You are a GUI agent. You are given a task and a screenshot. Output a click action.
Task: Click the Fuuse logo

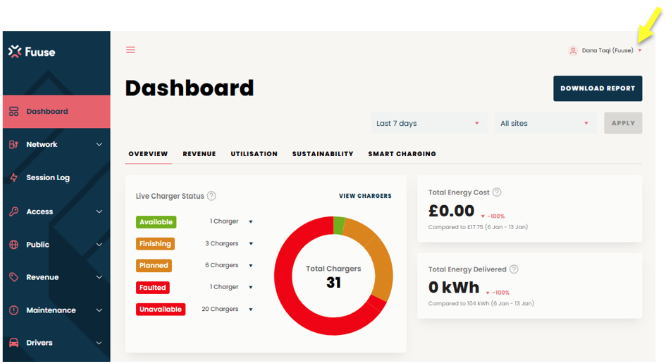coord(32,52)
